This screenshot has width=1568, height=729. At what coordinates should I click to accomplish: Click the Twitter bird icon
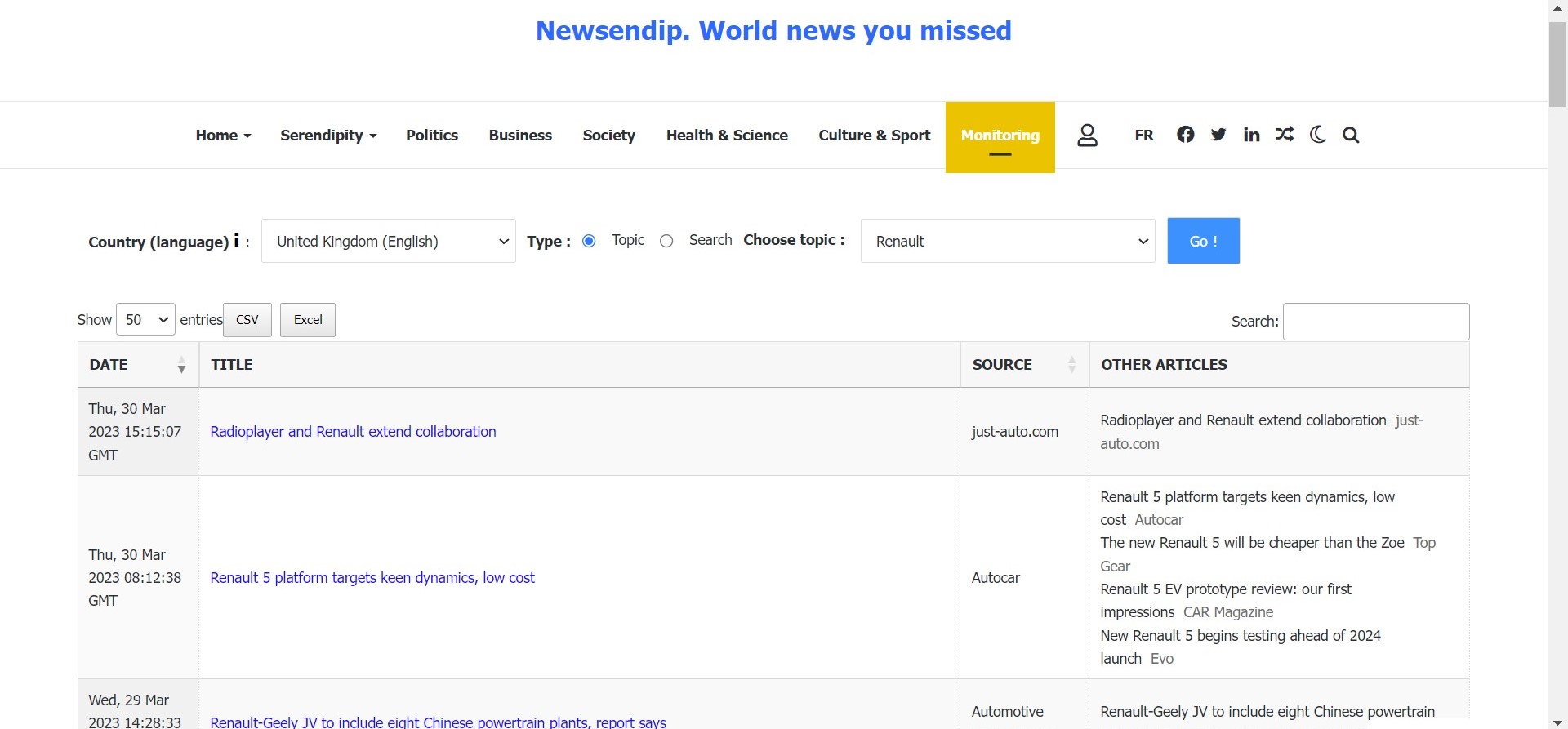click(x=1218, y=135)
